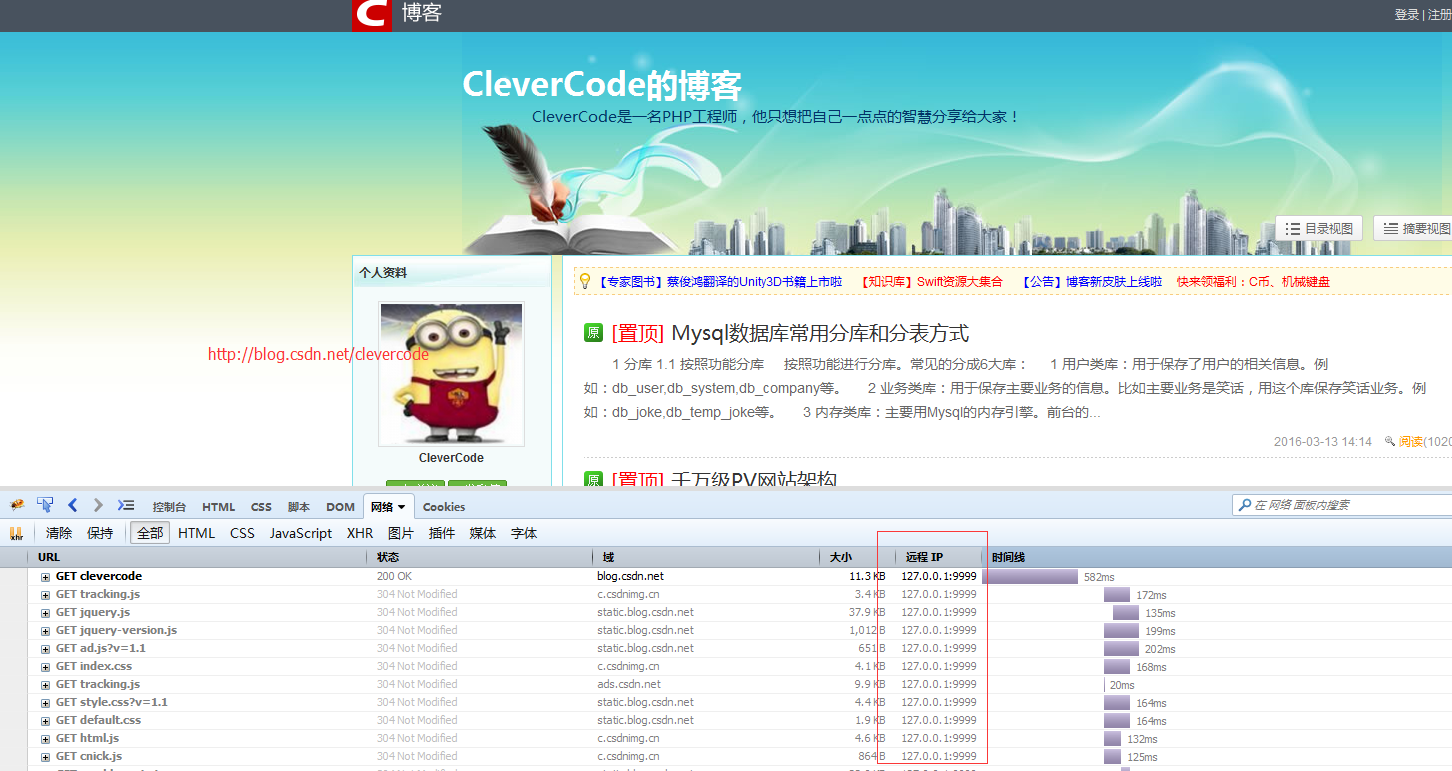This screenshot has height=771, width=1452.
Task: Filter requests by 媒体 type
Action: click(x=483, y=533)
